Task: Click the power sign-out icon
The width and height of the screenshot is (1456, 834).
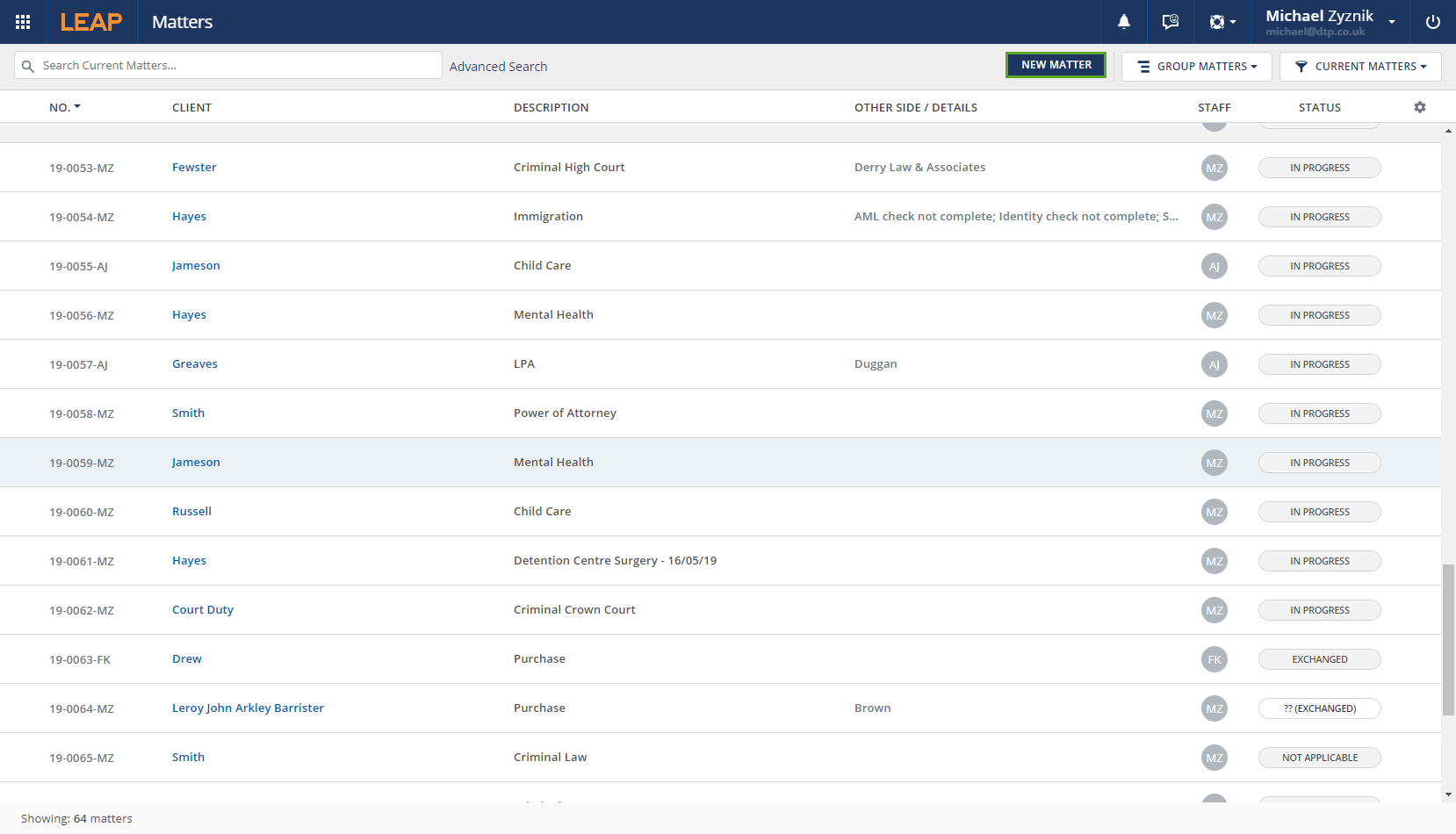Action: pos(1432,22)
